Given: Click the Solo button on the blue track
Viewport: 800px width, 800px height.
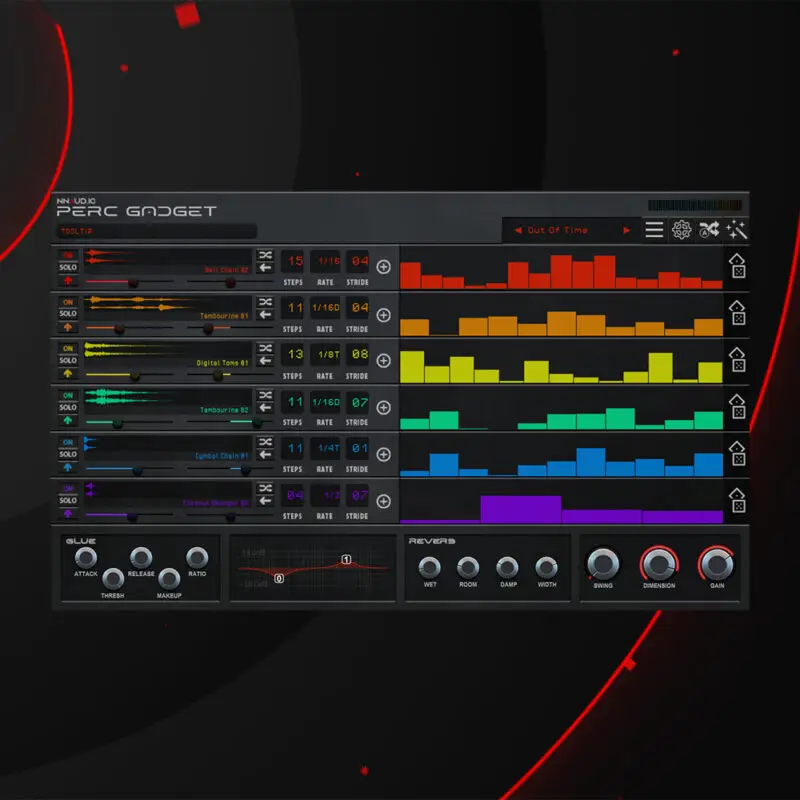Looking at the screenshot, I should tap(68, 454).
